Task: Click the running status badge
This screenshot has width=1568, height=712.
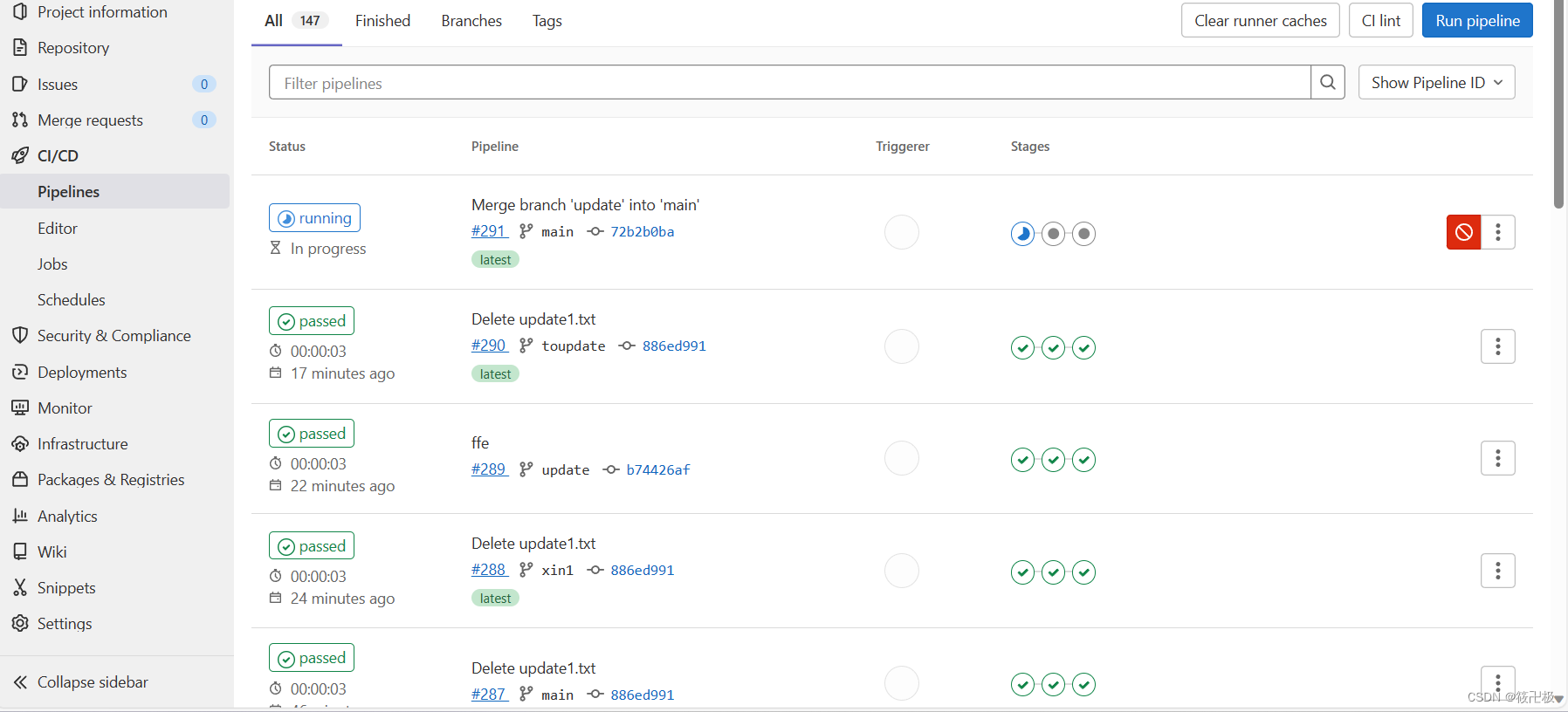Action: click(314, 218)
